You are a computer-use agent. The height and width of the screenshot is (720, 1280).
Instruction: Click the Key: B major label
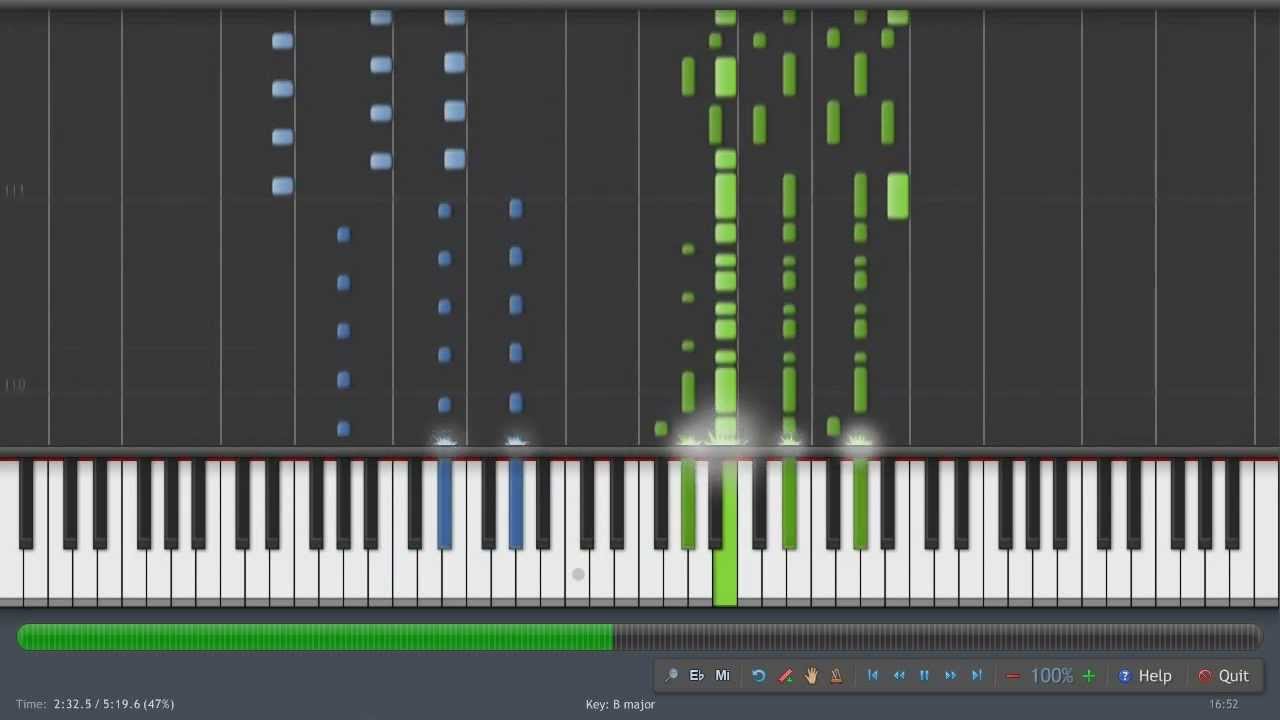click(x=620, y=704)
